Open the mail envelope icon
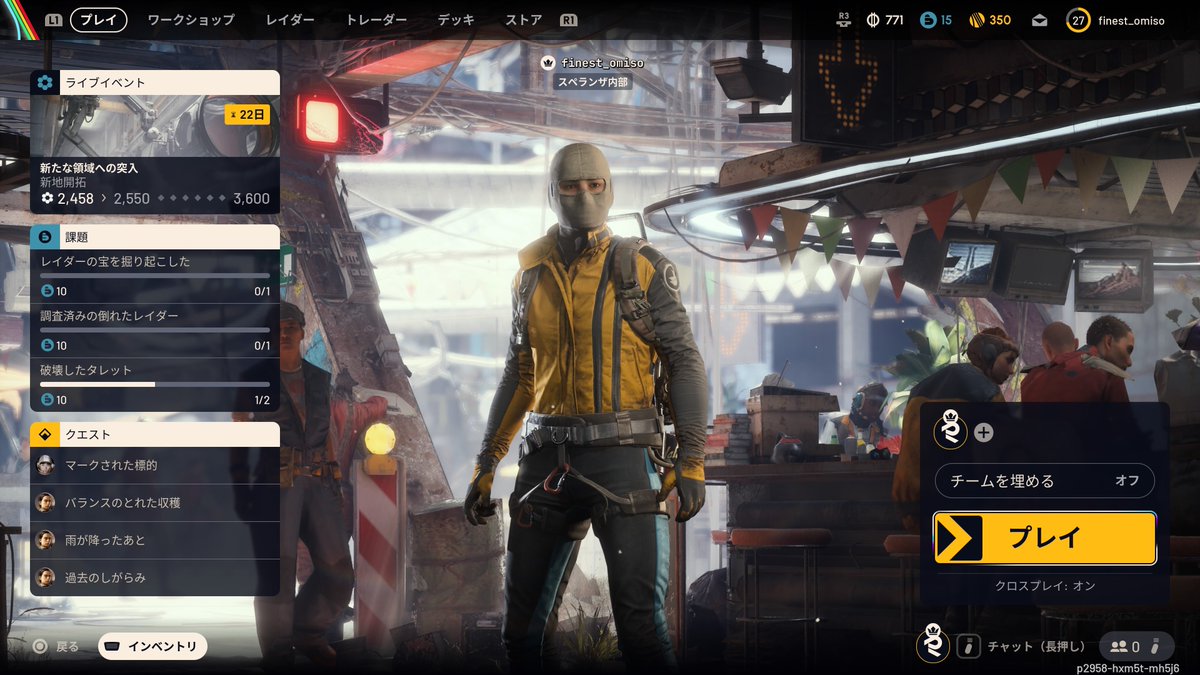 [x=1040, y=20]
